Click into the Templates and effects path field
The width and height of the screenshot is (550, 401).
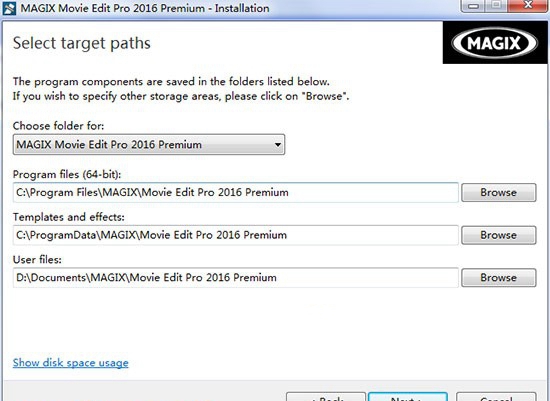pos(236,235)
